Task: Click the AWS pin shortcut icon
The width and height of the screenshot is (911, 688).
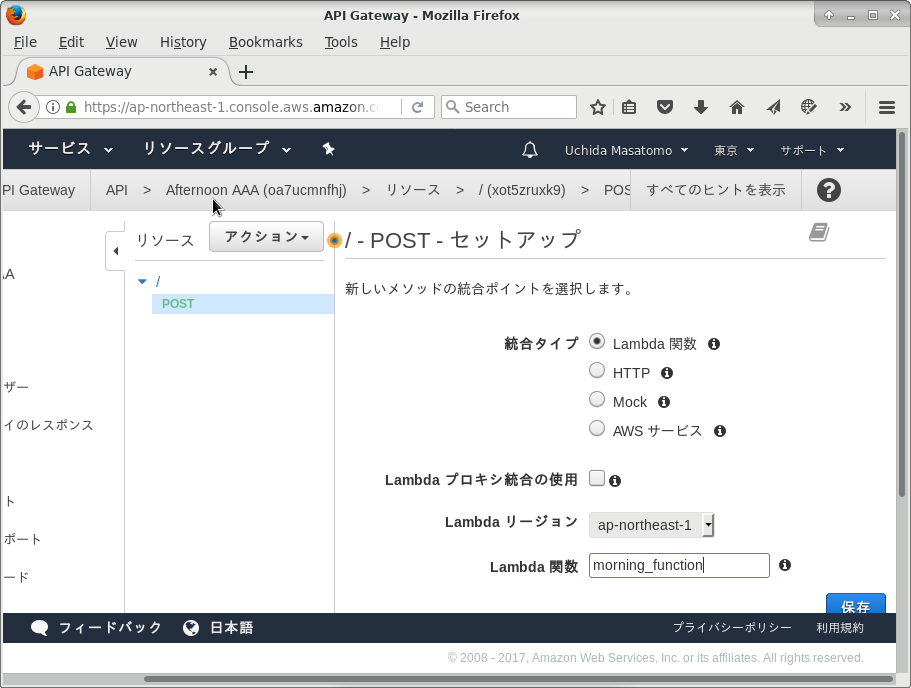Action: pos(328,149)
